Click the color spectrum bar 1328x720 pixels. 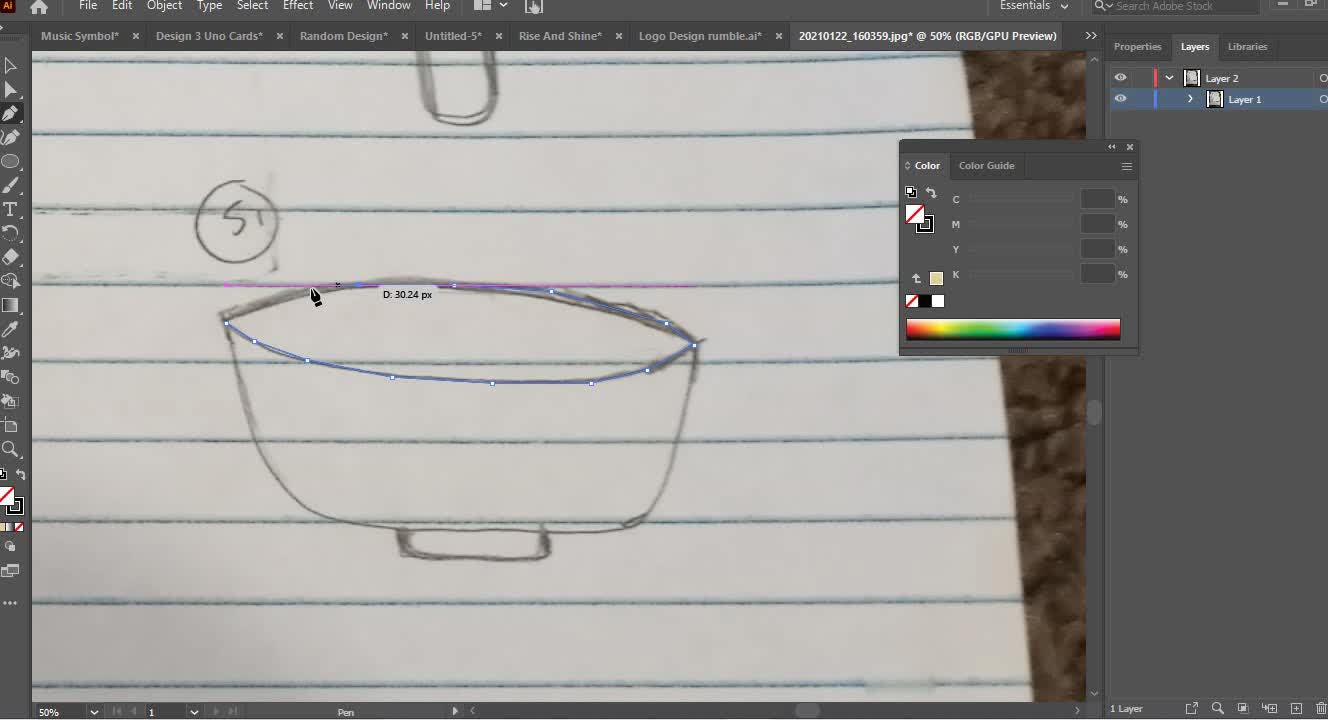1013,329
